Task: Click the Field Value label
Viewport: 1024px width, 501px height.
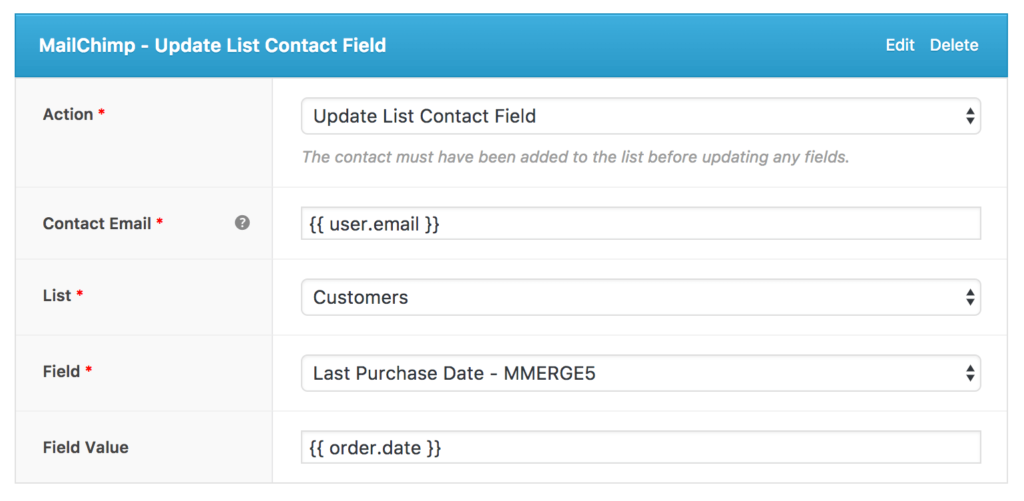Action: 85,448
